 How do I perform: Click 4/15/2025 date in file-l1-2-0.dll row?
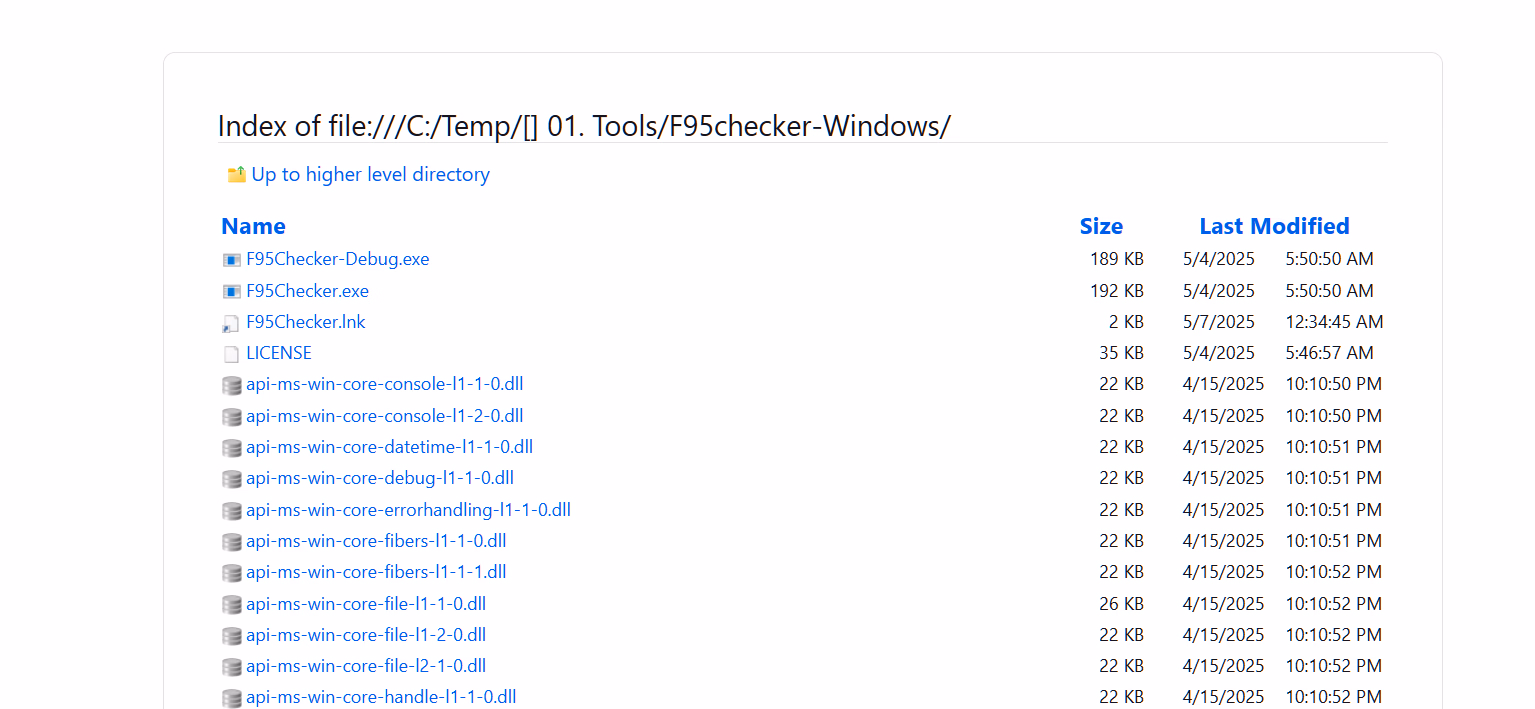click(1223, 635)
